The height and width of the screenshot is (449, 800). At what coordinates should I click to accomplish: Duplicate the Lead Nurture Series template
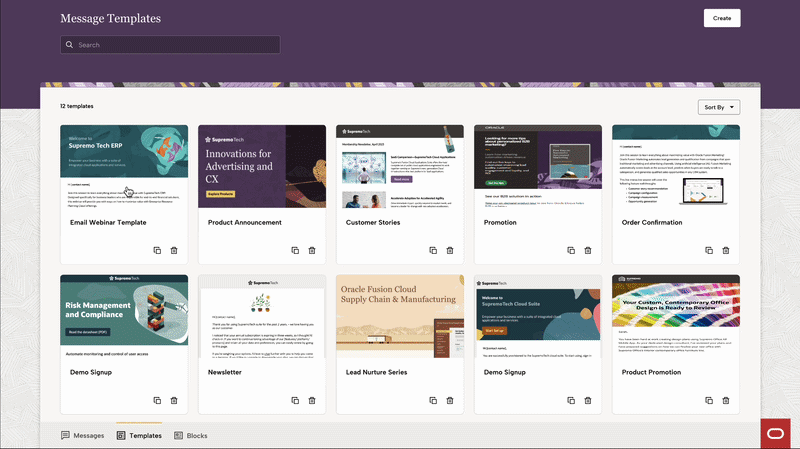(x=433, y=401)
